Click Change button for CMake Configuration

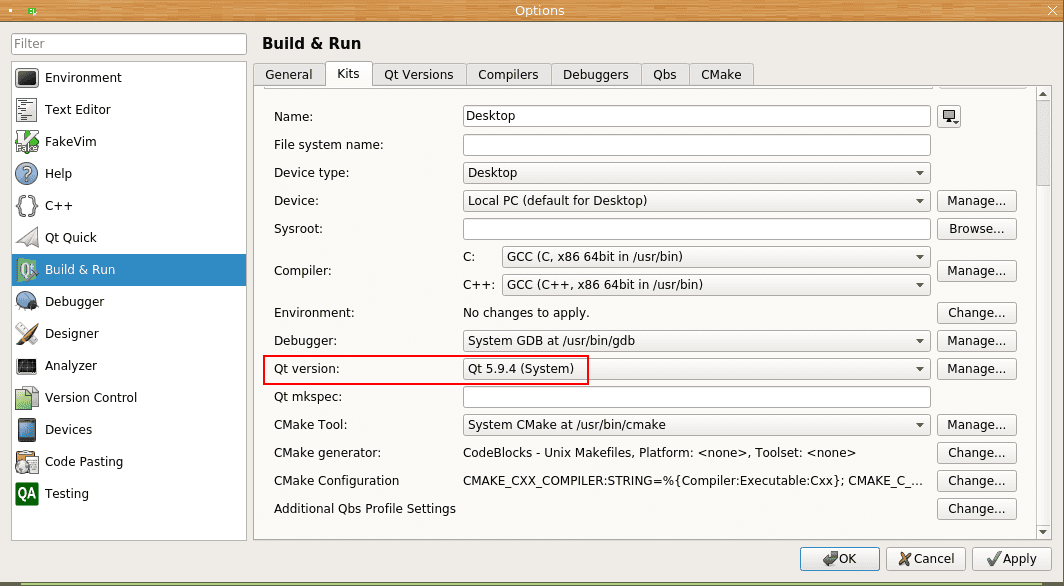click(976, 481)
